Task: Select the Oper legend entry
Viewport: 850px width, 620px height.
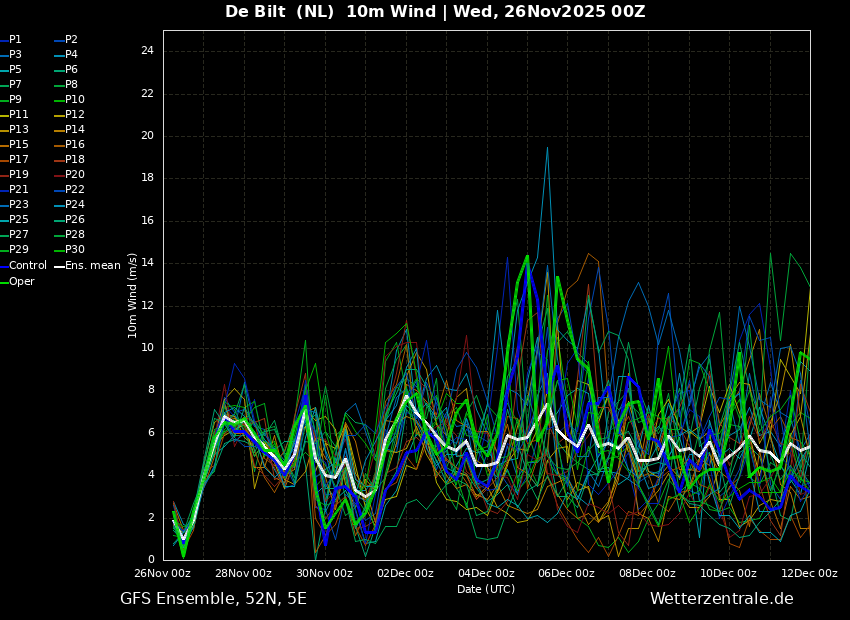Action: (17, 281)
